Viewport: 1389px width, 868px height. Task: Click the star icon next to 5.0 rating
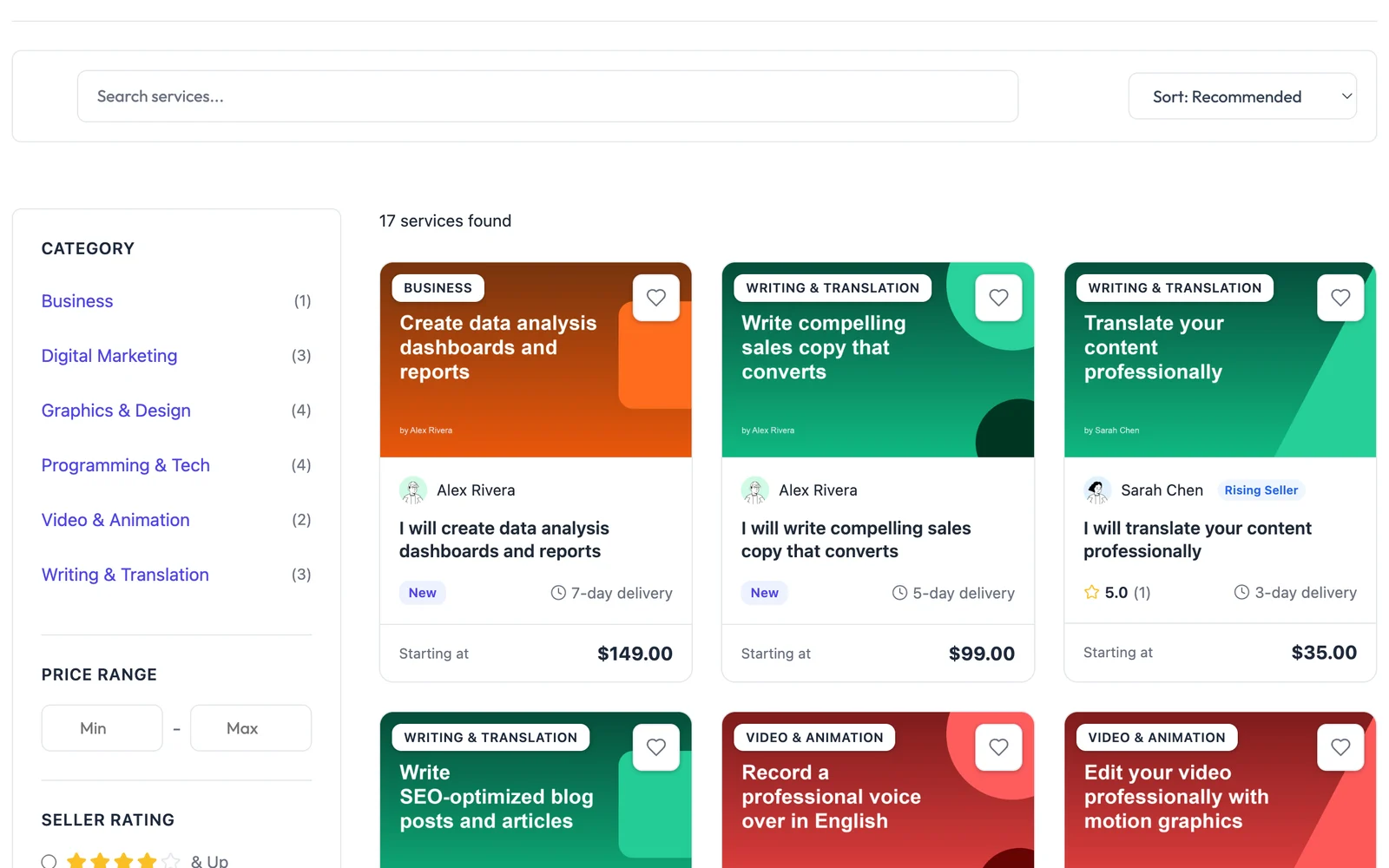click(x=1091, y=592)
